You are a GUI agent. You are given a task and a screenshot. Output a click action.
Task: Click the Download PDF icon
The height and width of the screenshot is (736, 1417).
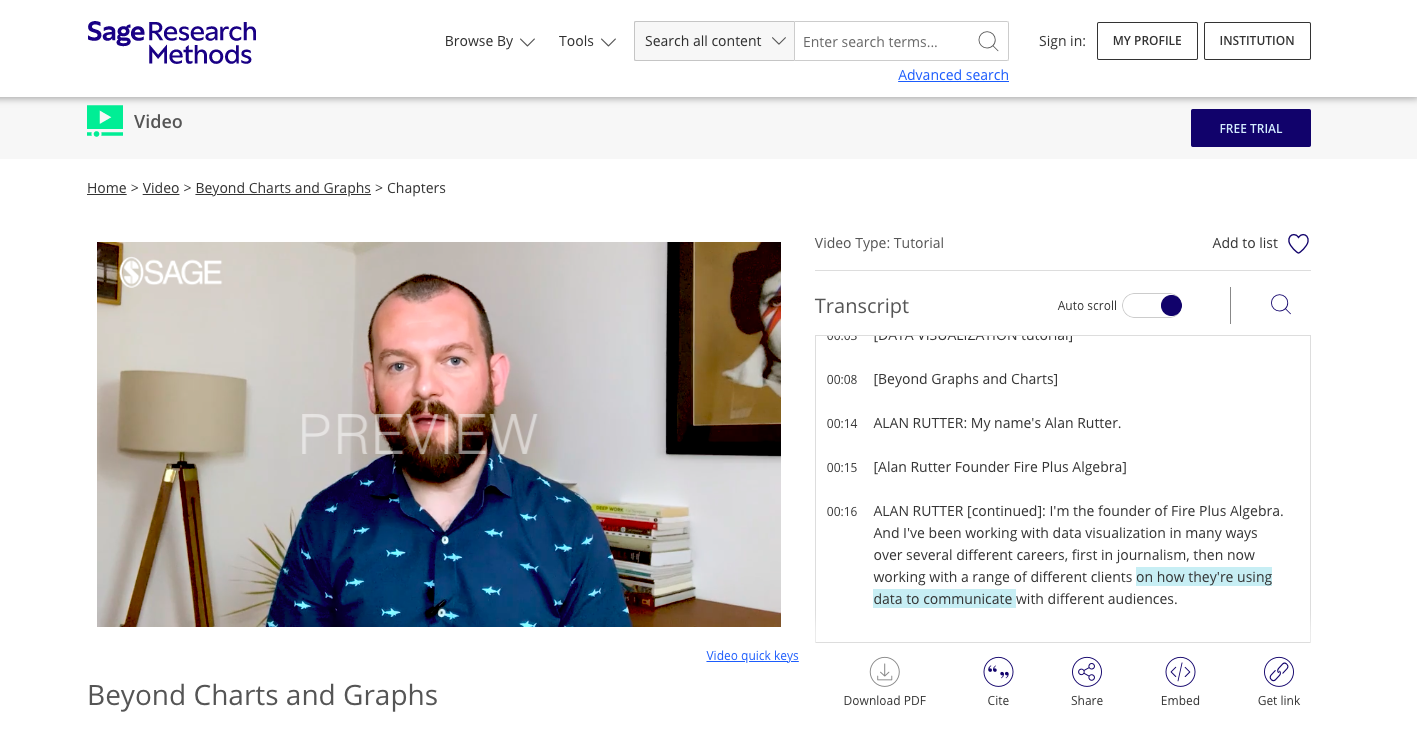[885, 671]
